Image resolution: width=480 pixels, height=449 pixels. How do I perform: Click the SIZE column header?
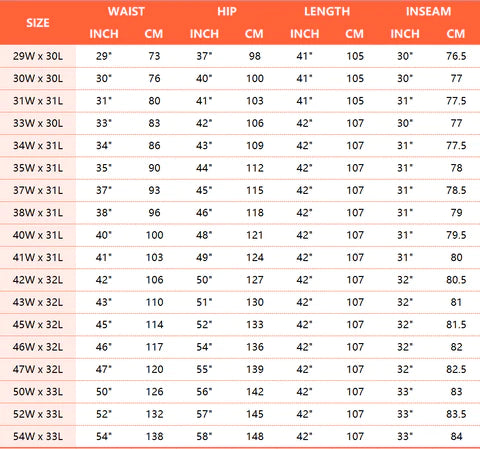tap(38, 23)
